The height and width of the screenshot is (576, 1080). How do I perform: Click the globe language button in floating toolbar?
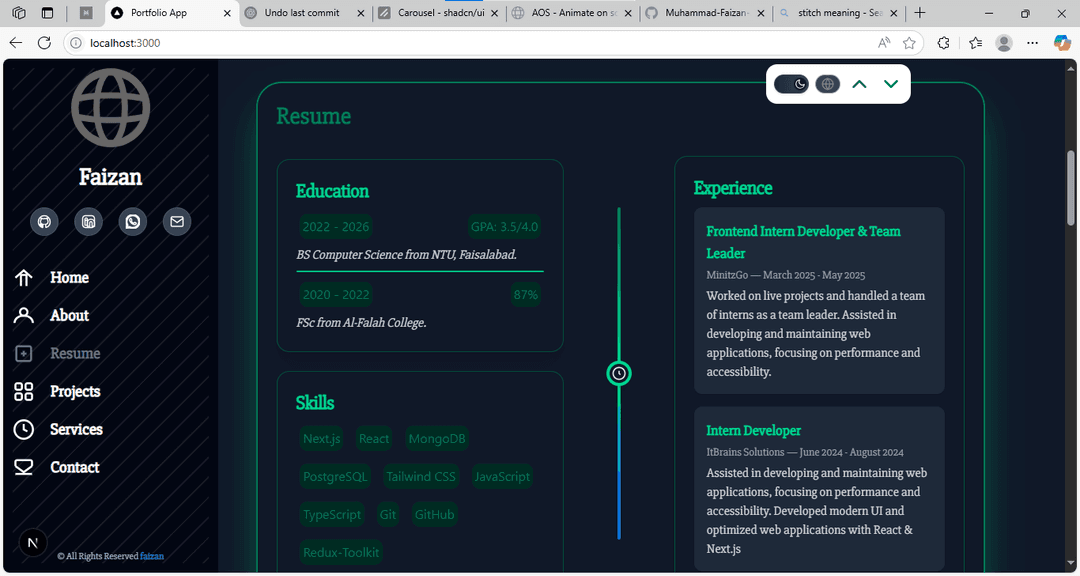coord(828,84)
